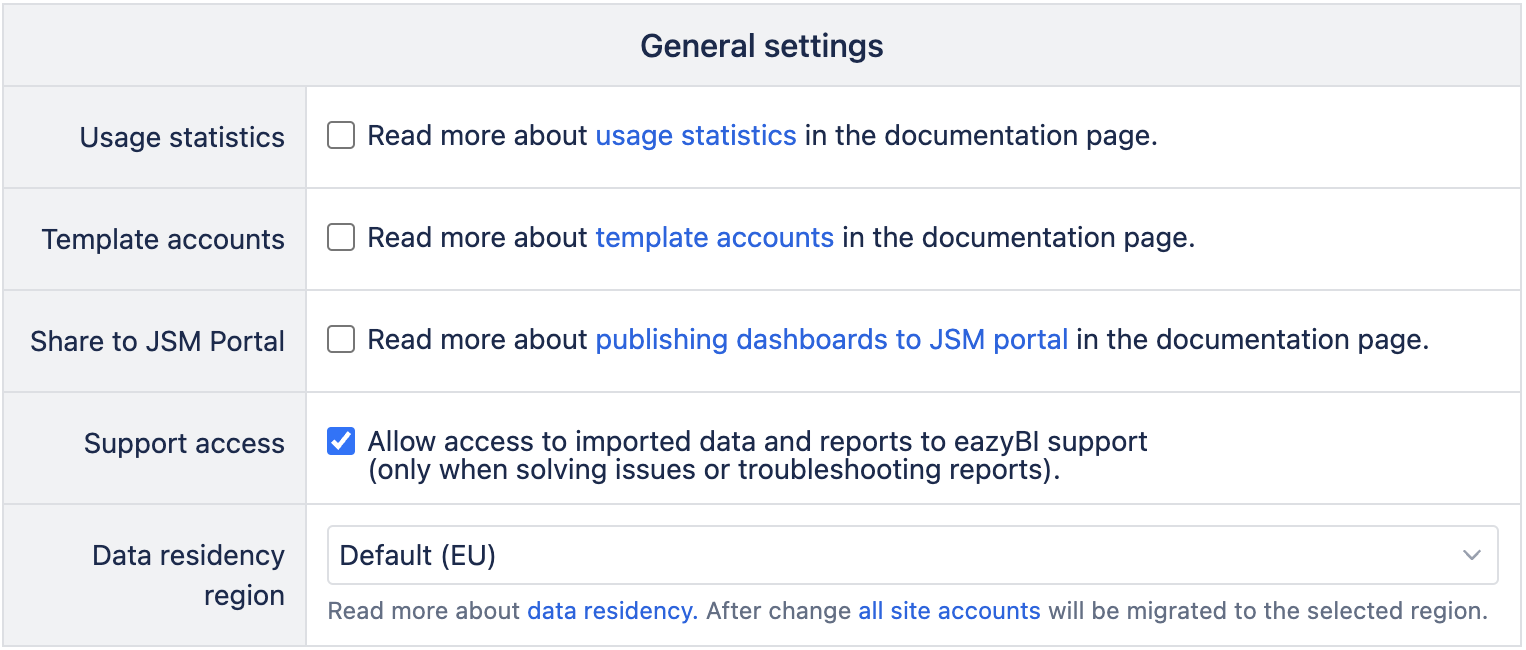The width and height of the screenshot is (1526, 650).
Task: Uncheck the Support access checkbox
Action: coord(341,441)
